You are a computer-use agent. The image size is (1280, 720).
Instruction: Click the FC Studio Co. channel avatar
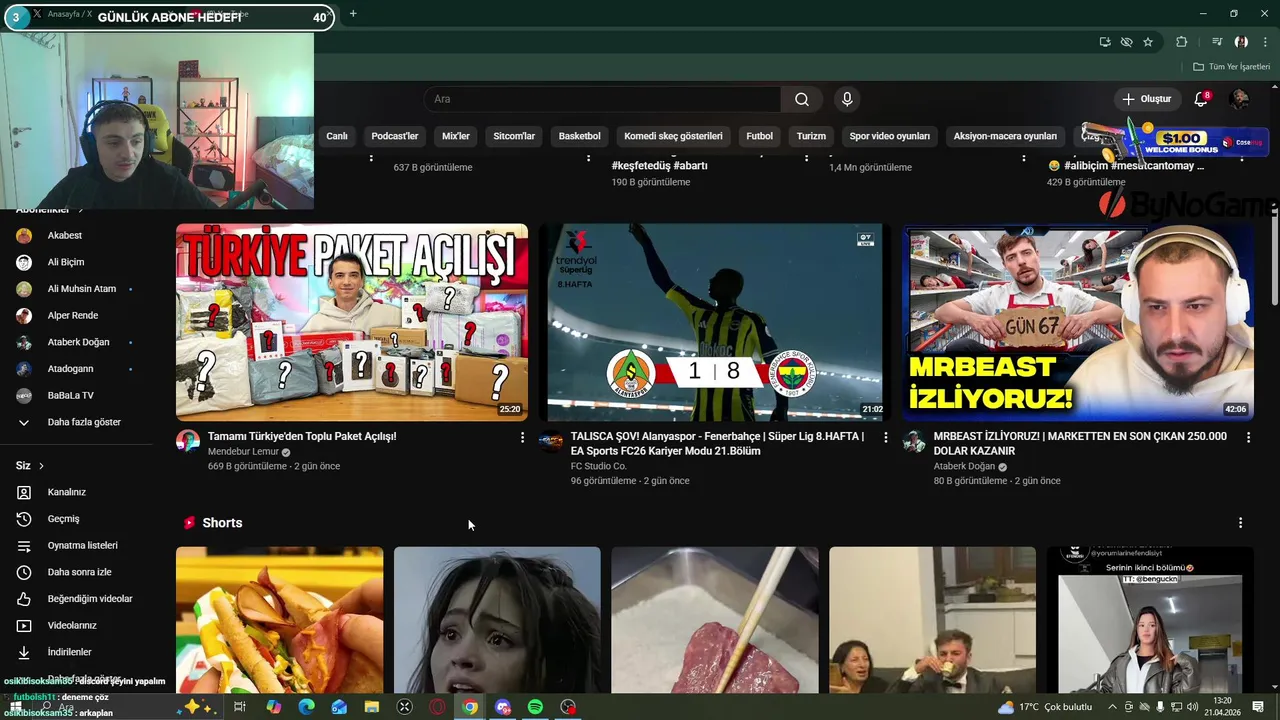tap(551, 442)
